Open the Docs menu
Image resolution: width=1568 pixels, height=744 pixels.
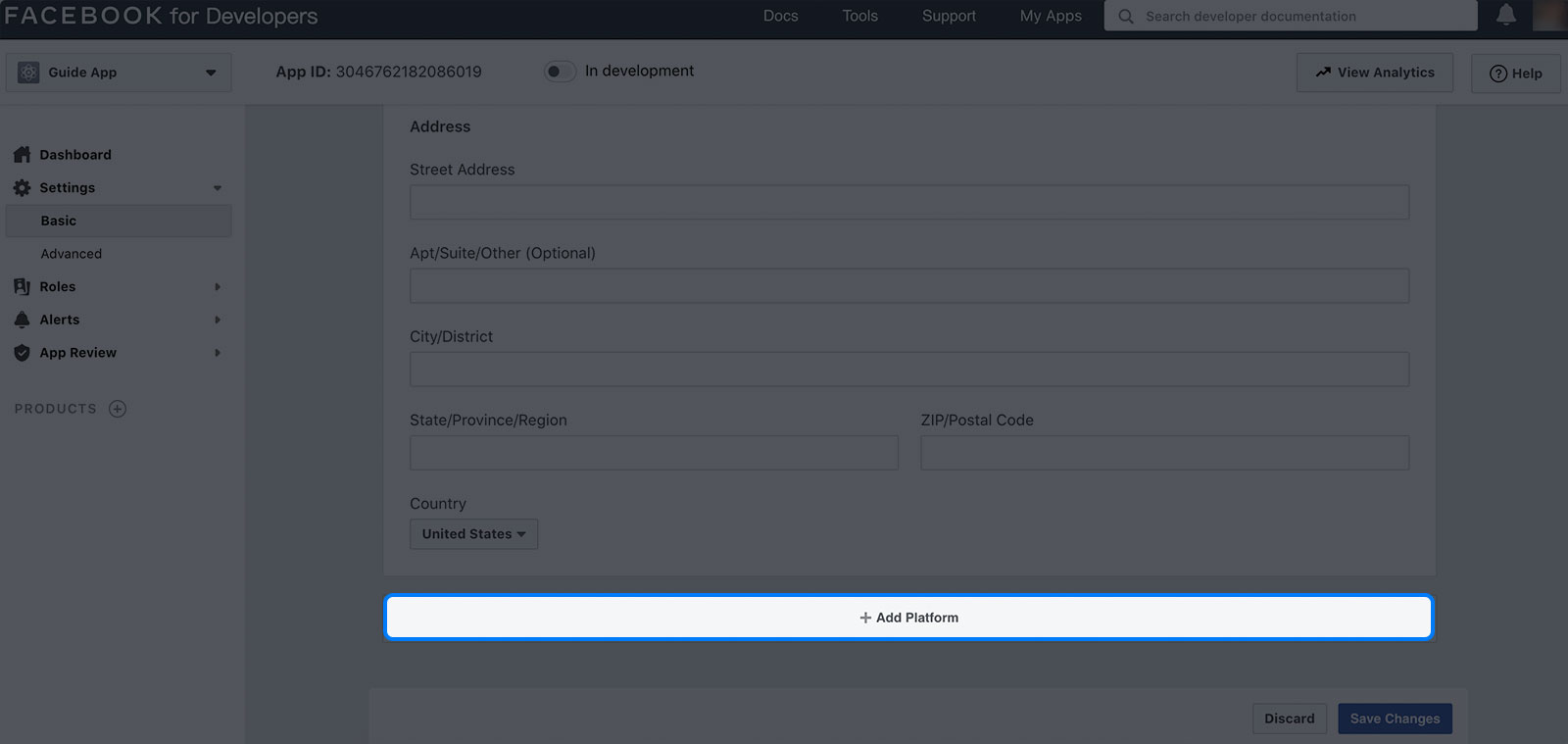[x=781, y=16]
